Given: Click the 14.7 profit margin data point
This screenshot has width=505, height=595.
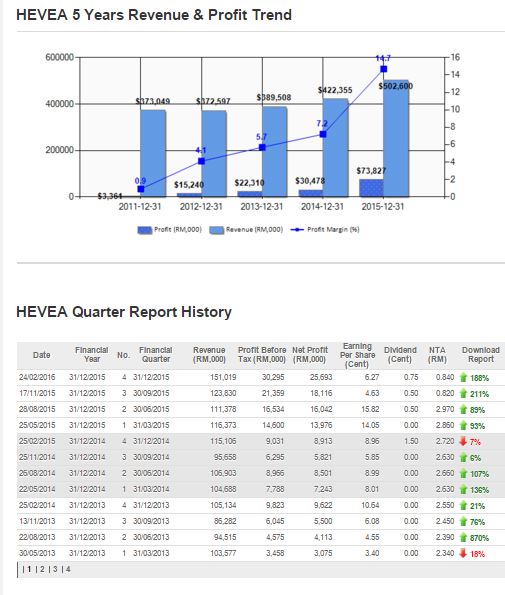Looking at the screenshot, I should pyautogui.click(x=384, y=69).
